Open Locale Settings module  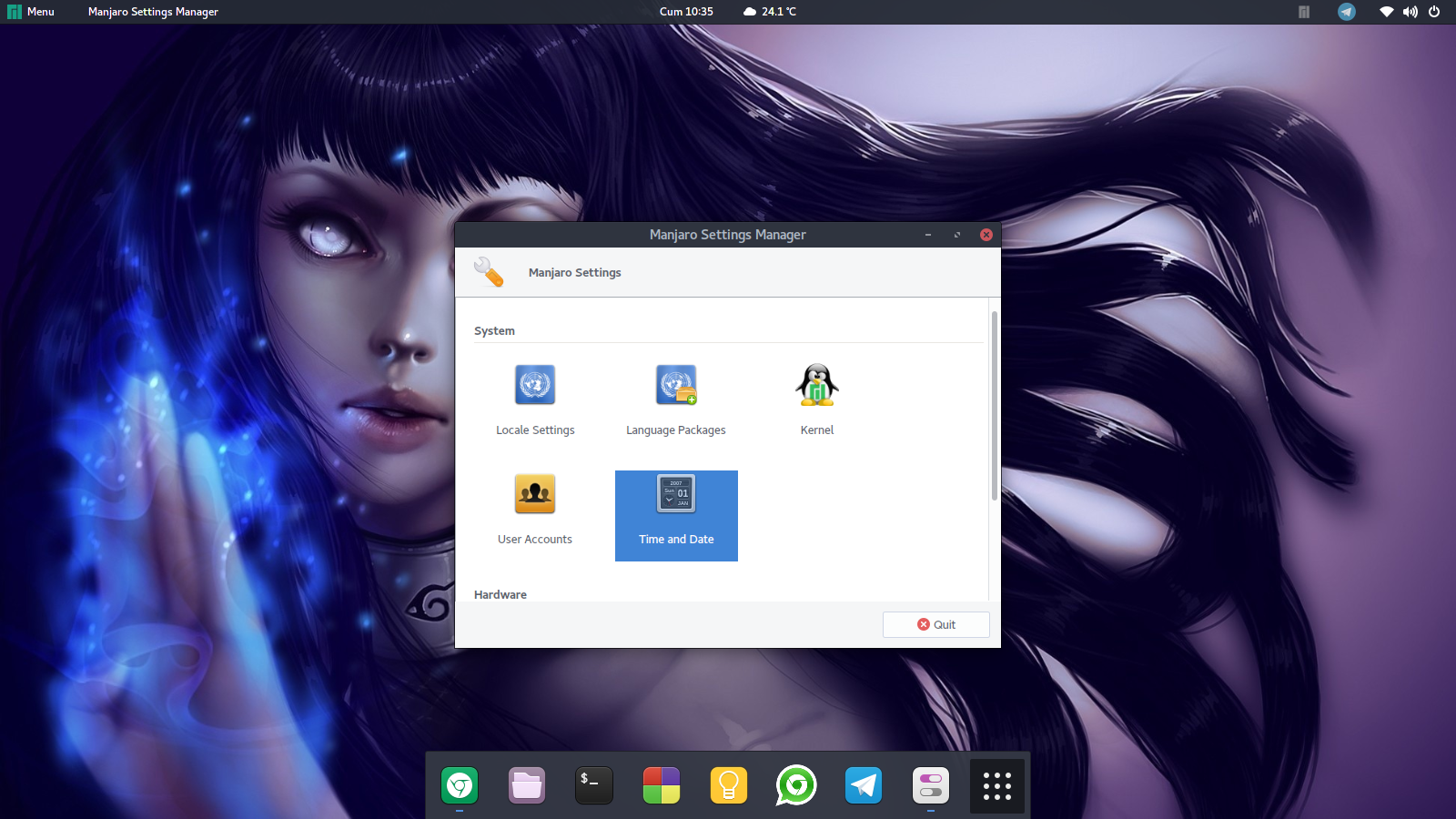535,399
